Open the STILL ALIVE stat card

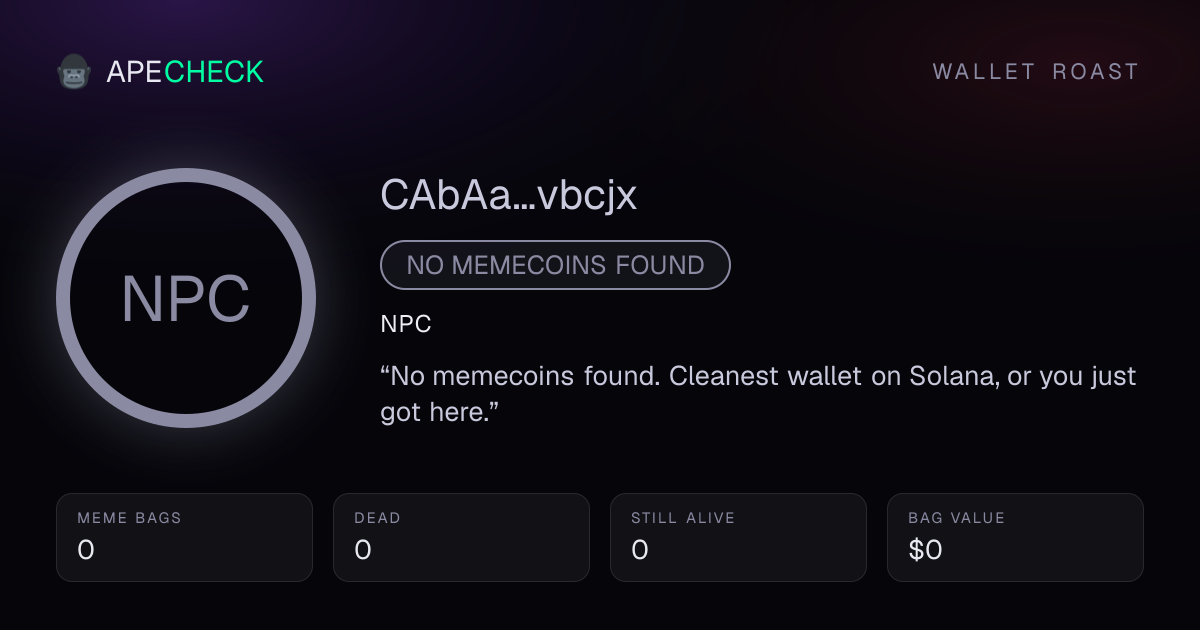(738, 537)
